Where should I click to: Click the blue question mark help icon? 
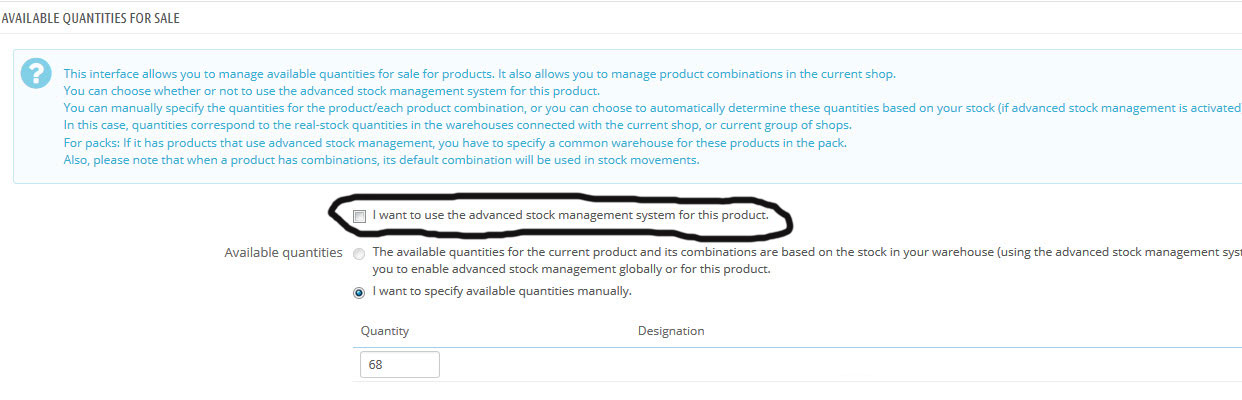[x=36, y=74]
